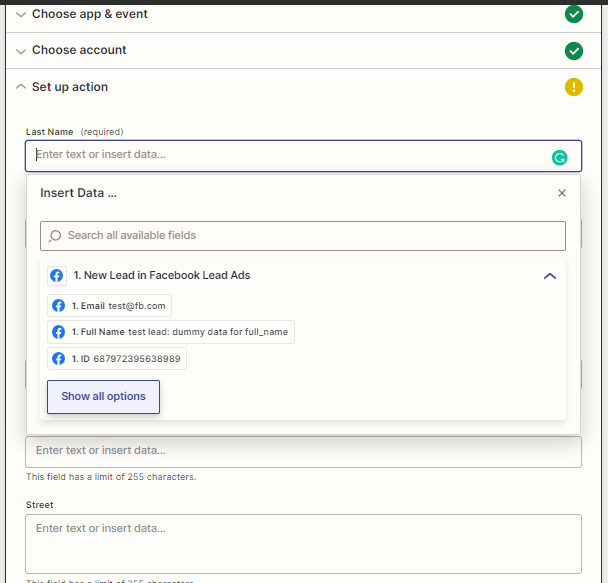Click the Street text input area
The height and width of the screenshot is (583, 608).
[x=303, y=544]
